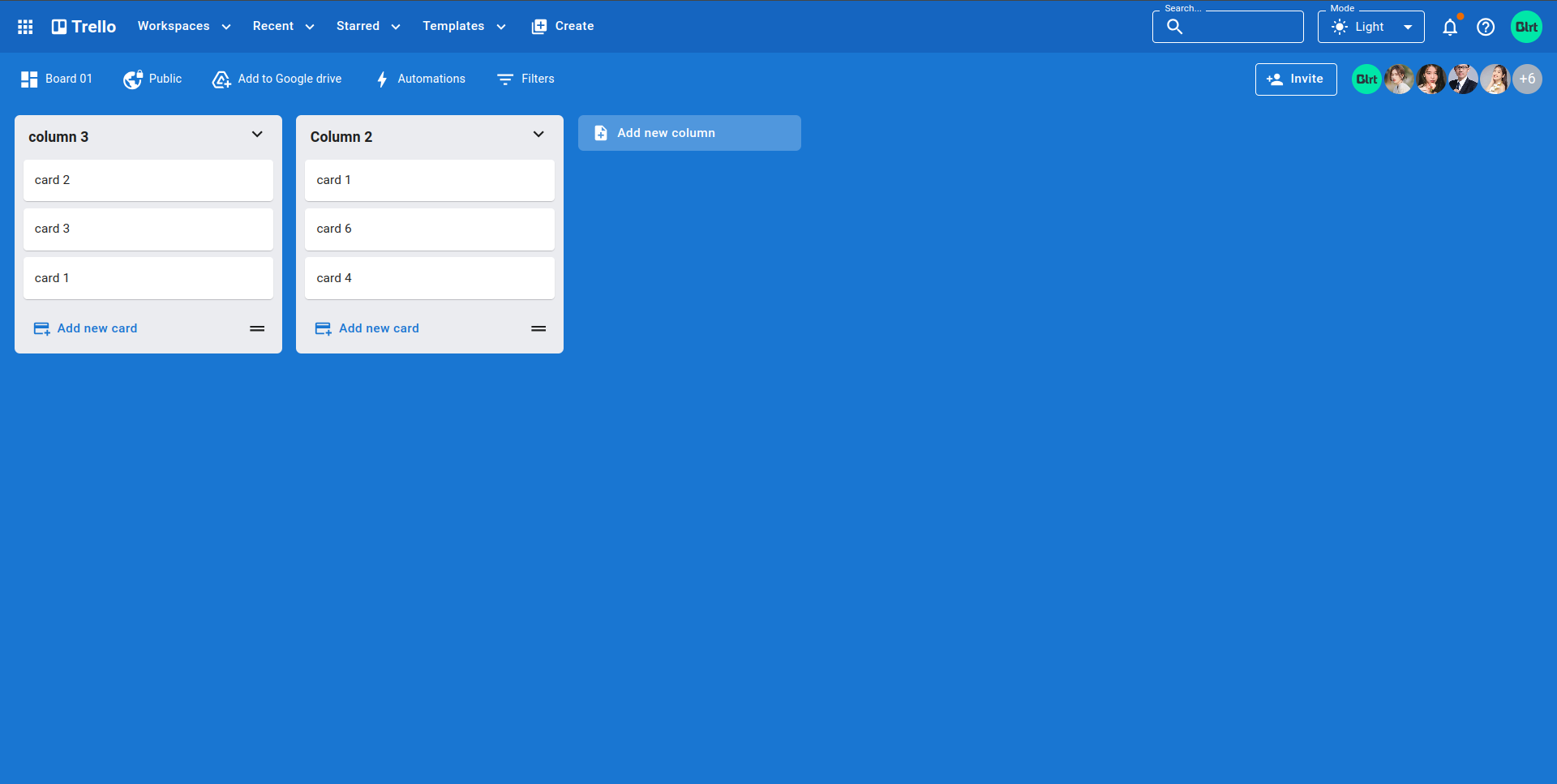Image resolution: width=1557 pixels, height=784 pixels.
Task: Expand the Column 2 chevron menu
Action: tap(538, 135)
